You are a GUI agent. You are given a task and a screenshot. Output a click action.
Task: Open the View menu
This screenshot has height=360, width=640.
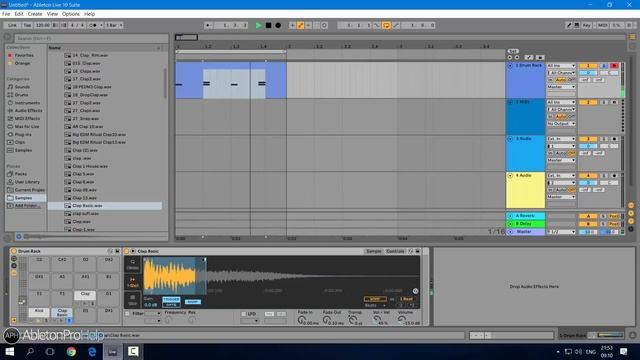(52, 14)
